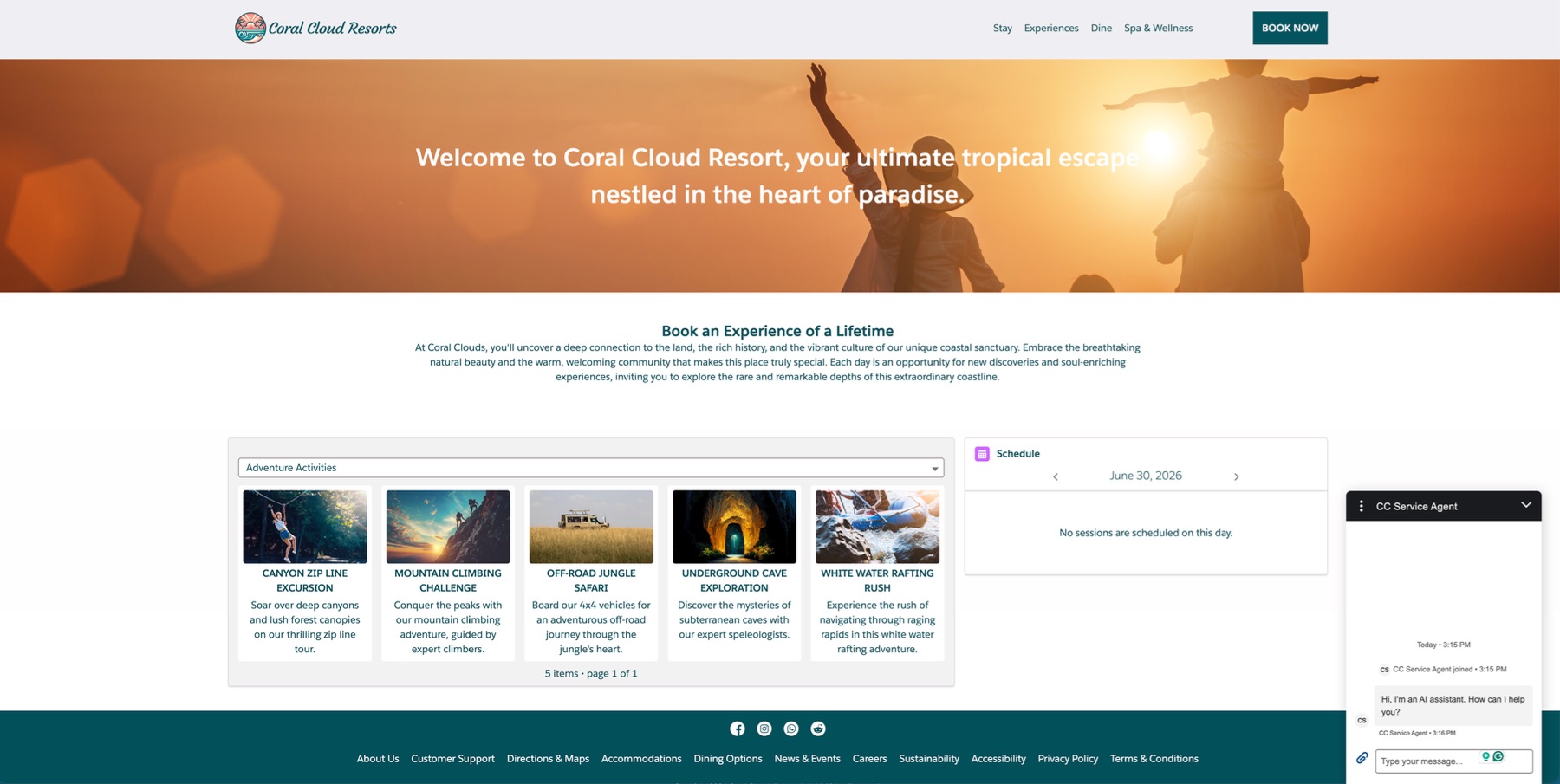Click the Schedule calendar icon

tap(982, 453)
